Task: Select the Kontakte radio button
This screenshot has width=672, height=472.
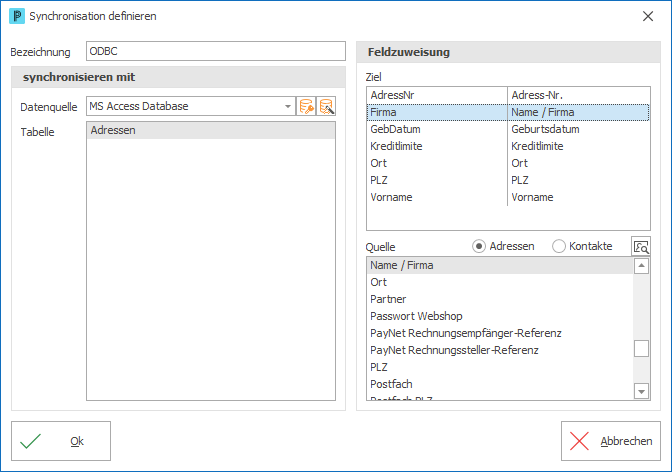Action: point(559,247)
